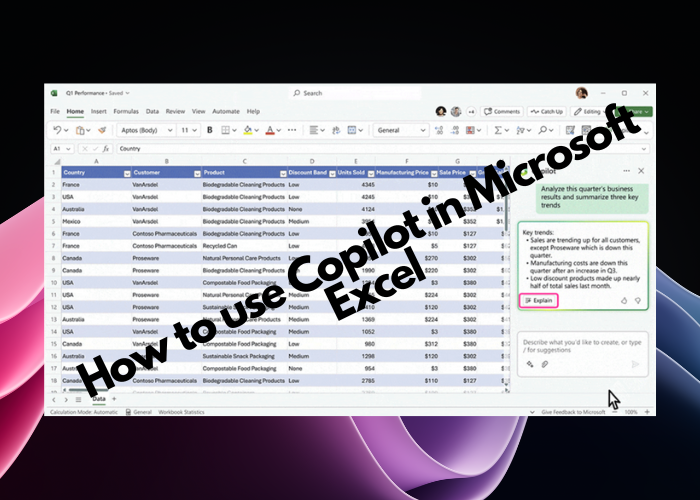Click Workbook Statistics in the status bar
700x500 pixels.
click(x=181, y=412)
